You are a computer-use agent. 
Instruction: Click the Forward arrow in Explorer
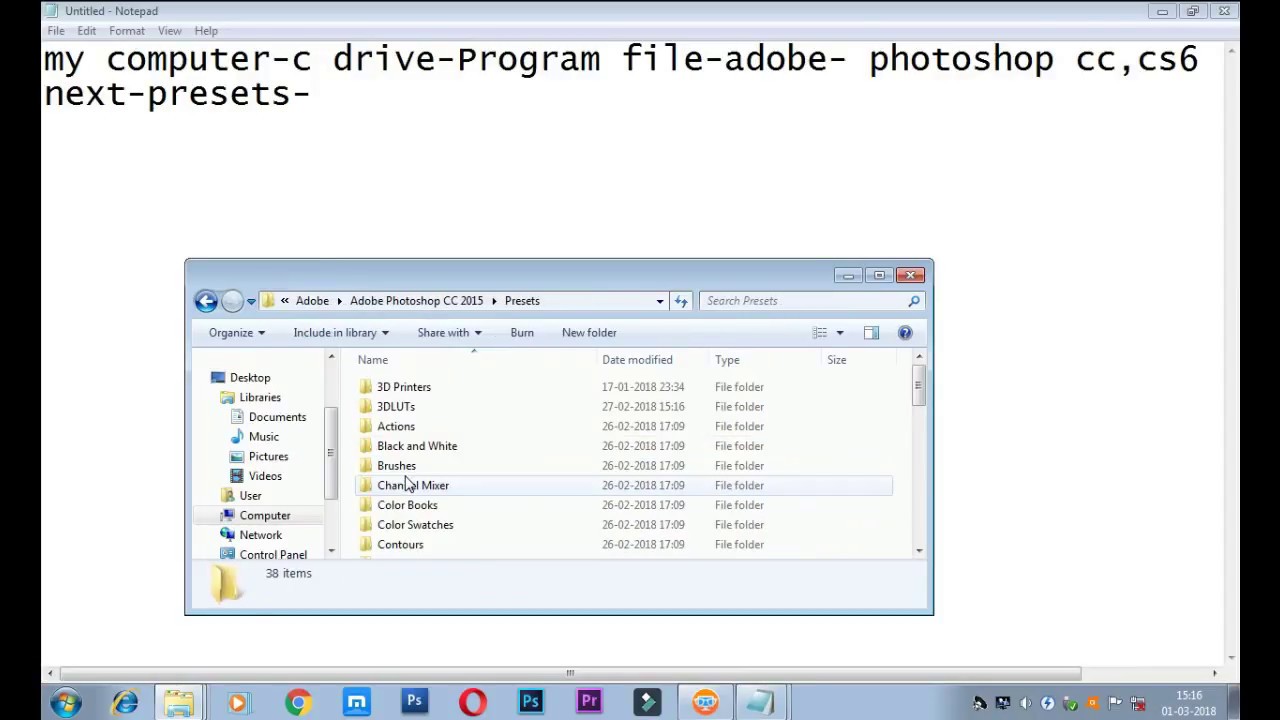232,301
